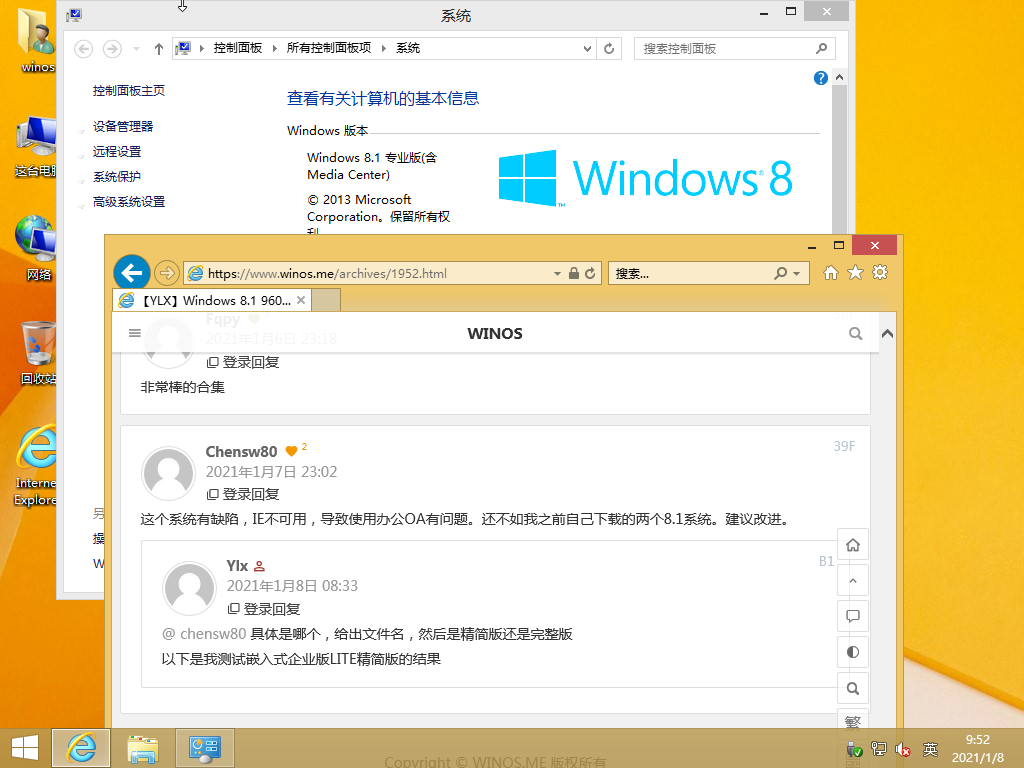The height and width of the screenshot is (768, 1024).
Task: Open the IE tools gear menu
Action: (x=880, y=272)
